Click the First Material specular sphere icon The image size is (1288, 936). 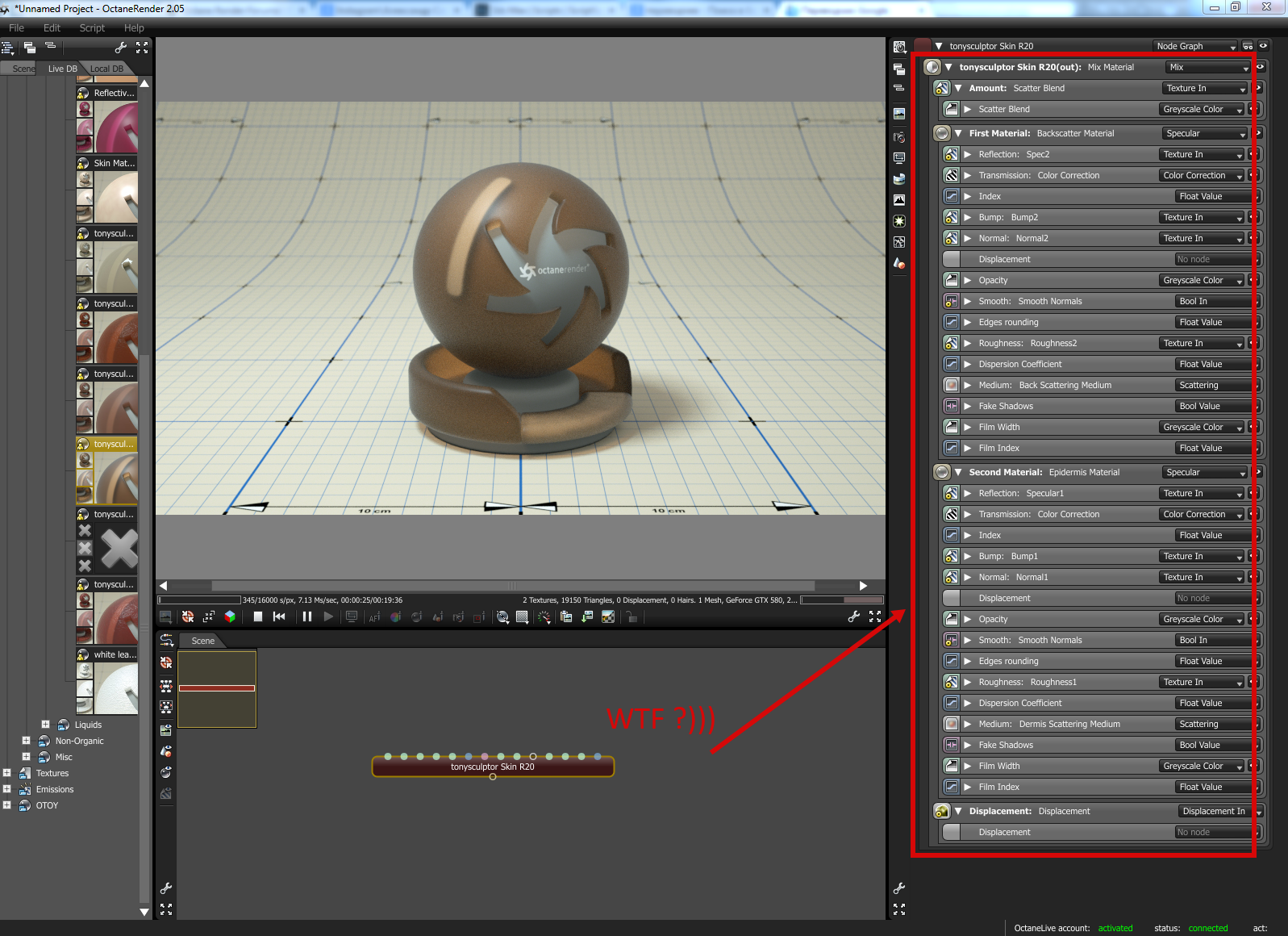(x=942, y=133)
